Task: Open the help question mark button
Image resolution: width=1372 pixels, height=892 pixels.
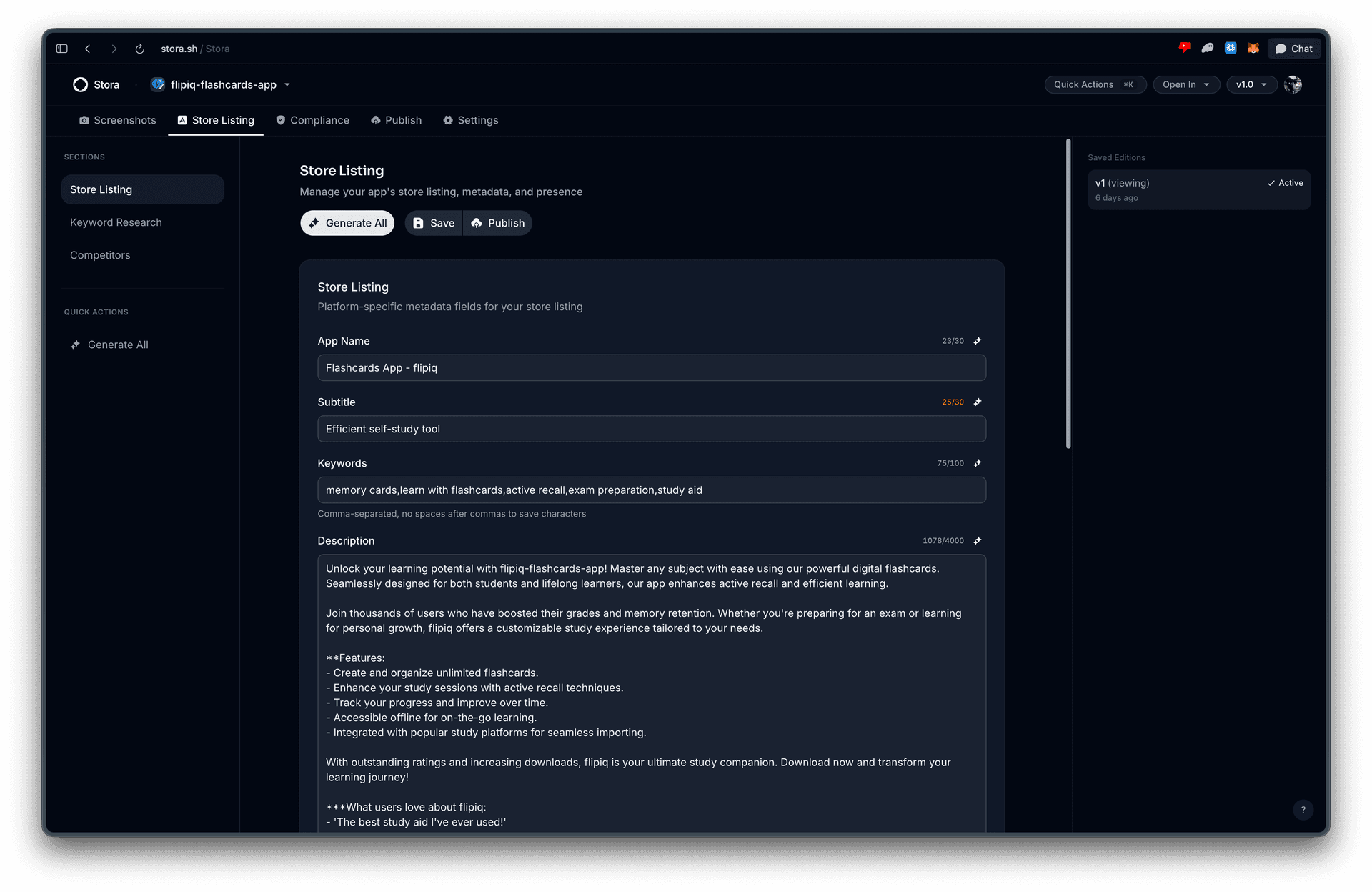Action: coord(1303,810)
